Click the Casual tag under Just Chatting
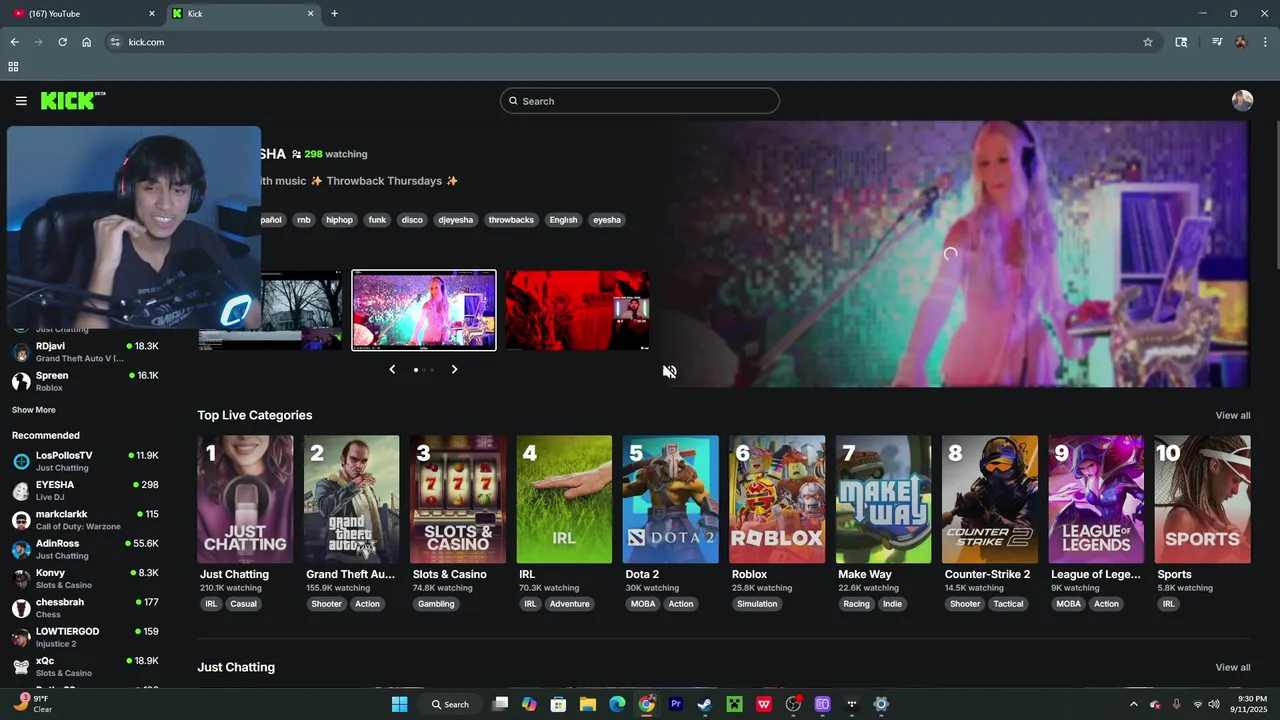 243,604
